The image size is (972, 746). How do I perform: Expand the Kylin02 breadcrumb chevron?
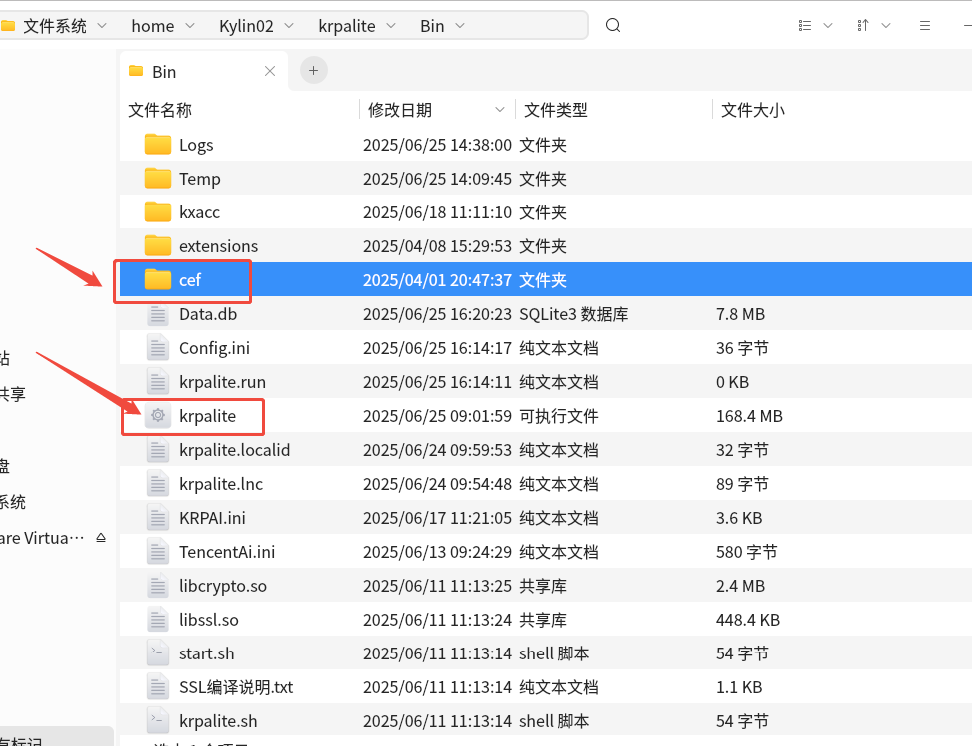click(x=289, y=25)
